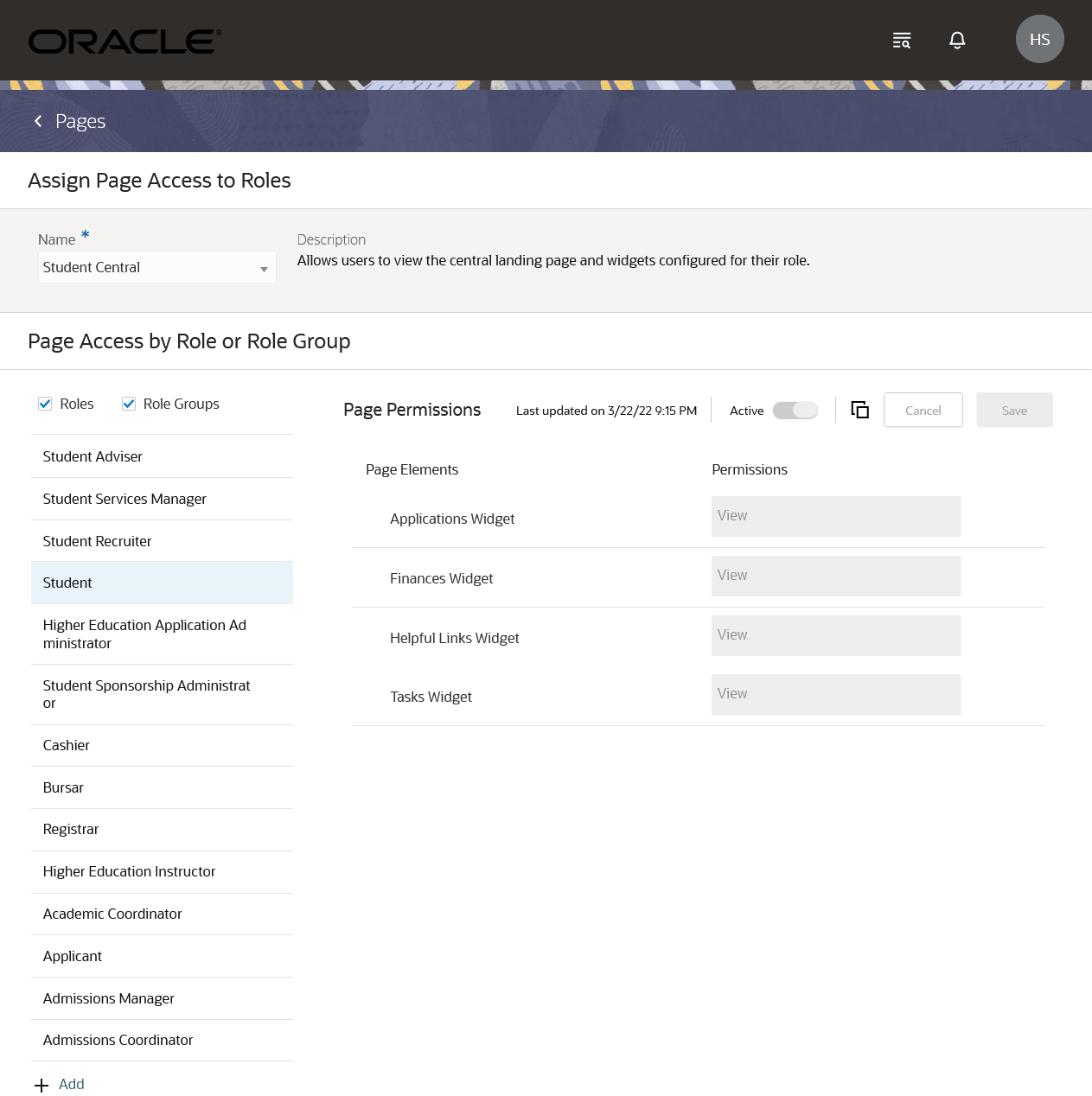Open Finances Widget permissions dropdown

pyautogui.click(x=835, y=576)
